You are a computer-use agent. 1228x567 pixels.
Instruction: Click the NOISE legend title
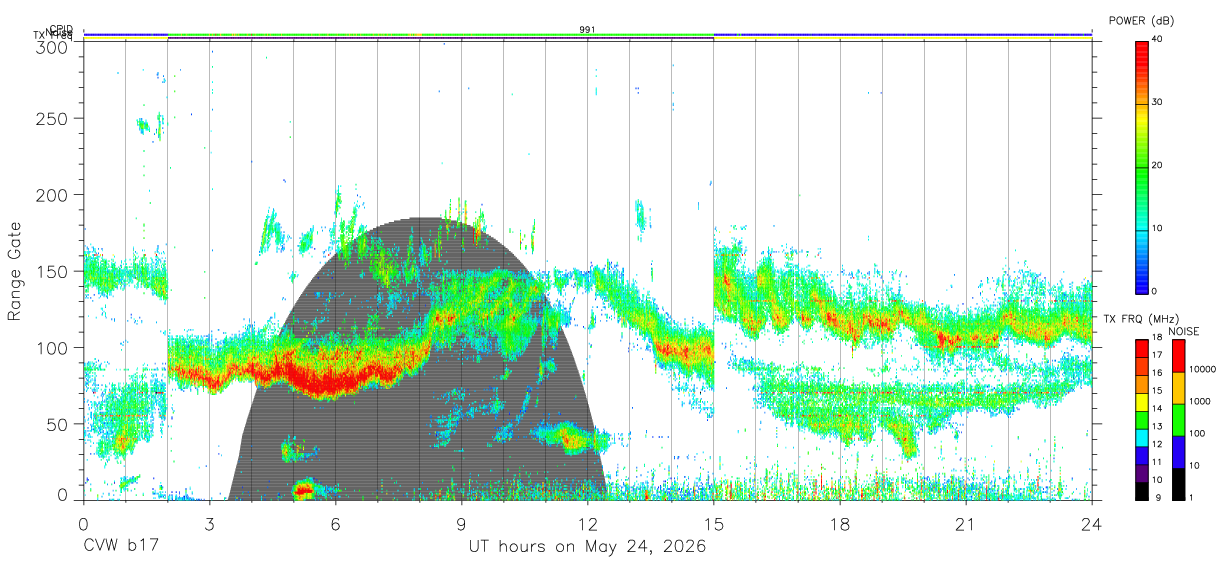[x=1184, y=331]
